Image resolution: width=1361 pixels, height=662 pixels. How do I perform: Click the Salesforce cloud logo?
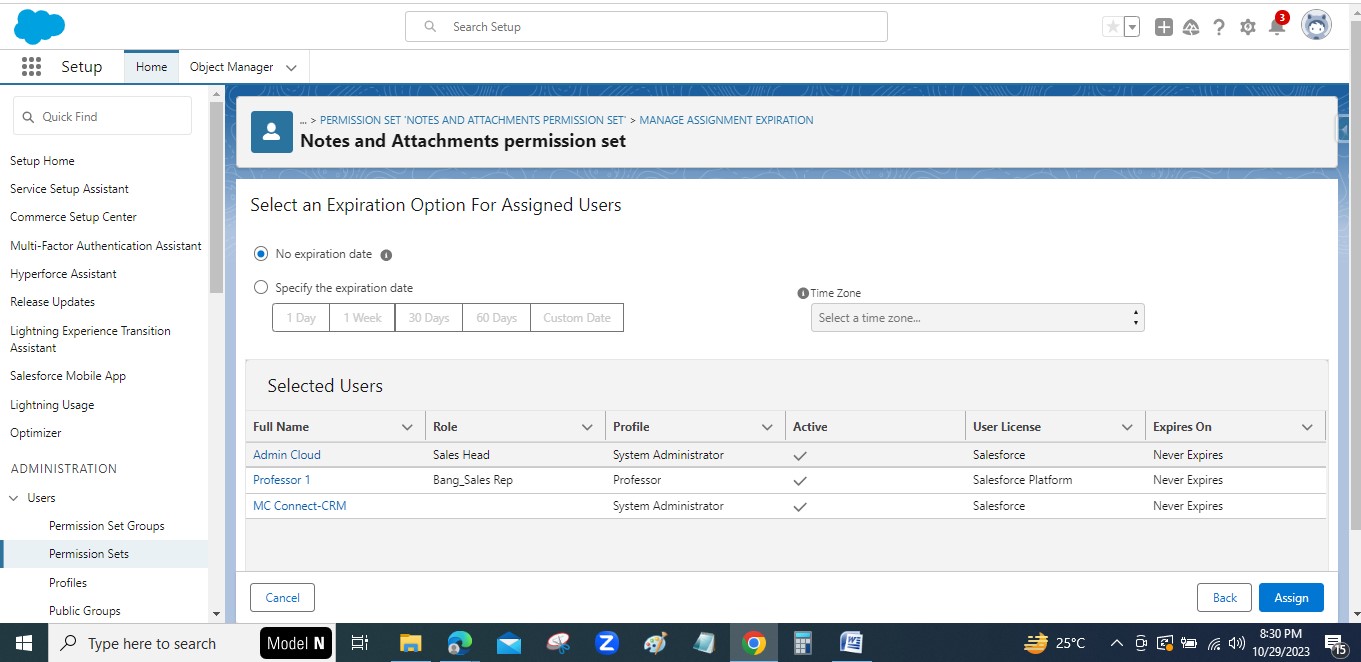click(x=39, y=27)
